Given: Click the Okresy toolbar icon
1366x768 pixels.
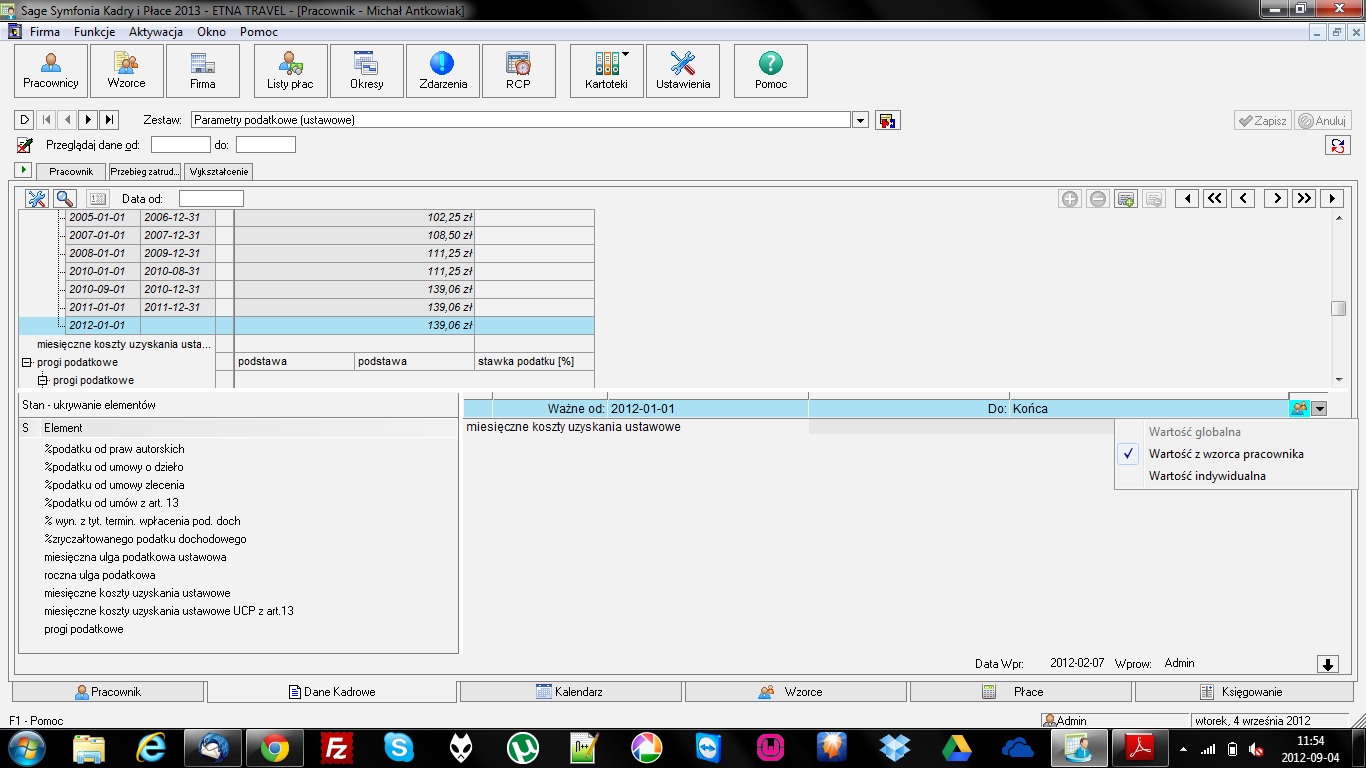Looking at the screenshot, I should point(366,71).
